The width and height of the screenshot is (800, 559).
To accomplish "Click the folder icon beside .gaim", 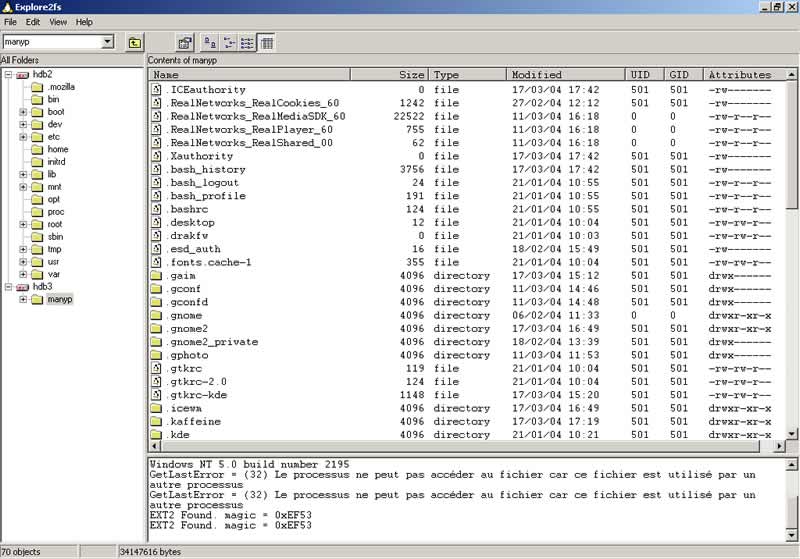I will point(156,275).
